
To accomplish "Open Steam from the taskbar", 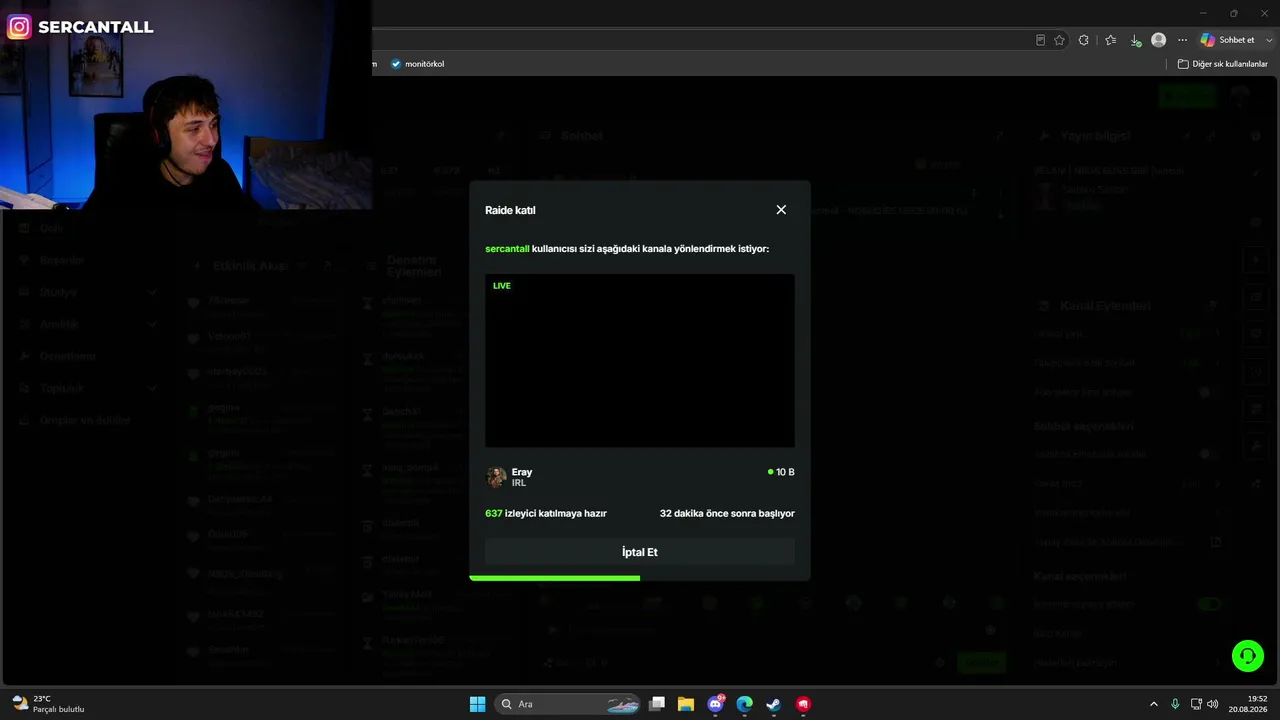I will [x=773, y=704].
